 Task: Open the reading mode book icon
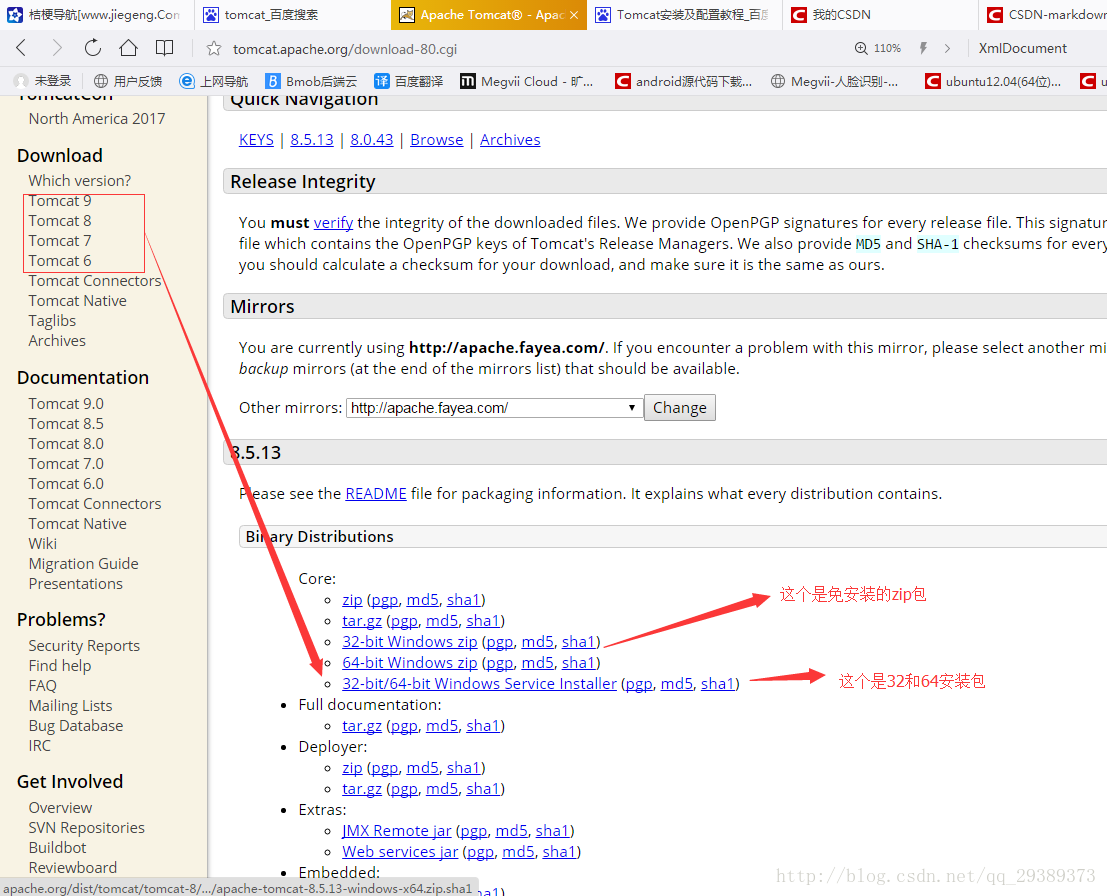[x=164, y=48]
